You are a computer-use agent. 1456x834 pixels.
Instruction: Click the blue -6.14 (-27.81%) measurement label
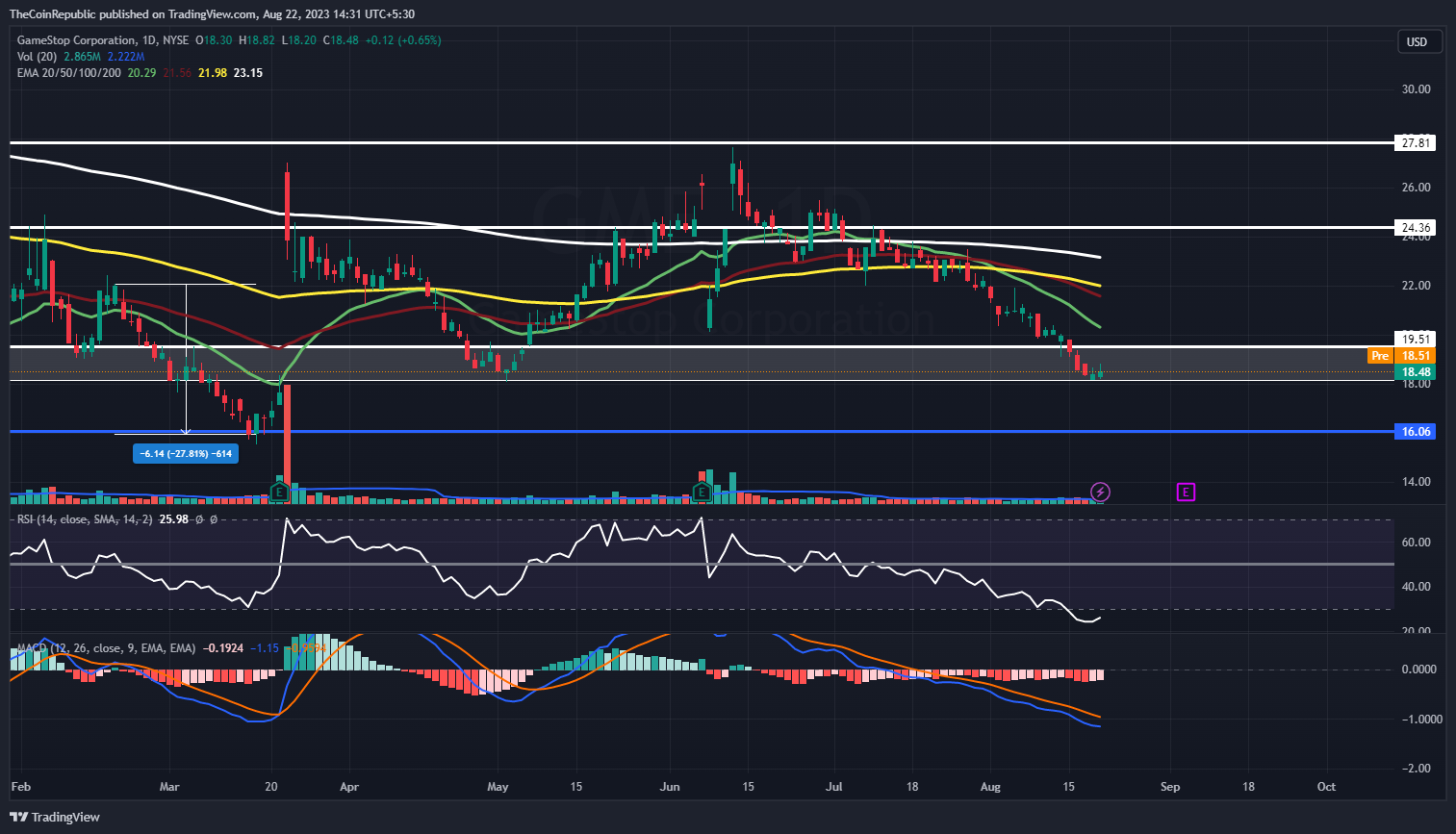click(x=186, y=453)
